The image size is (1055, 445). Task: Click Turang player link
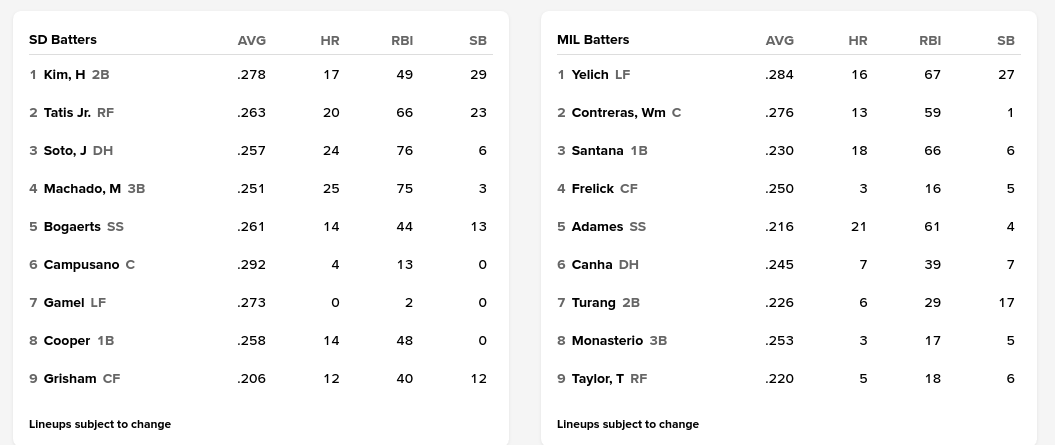point(593,303)
